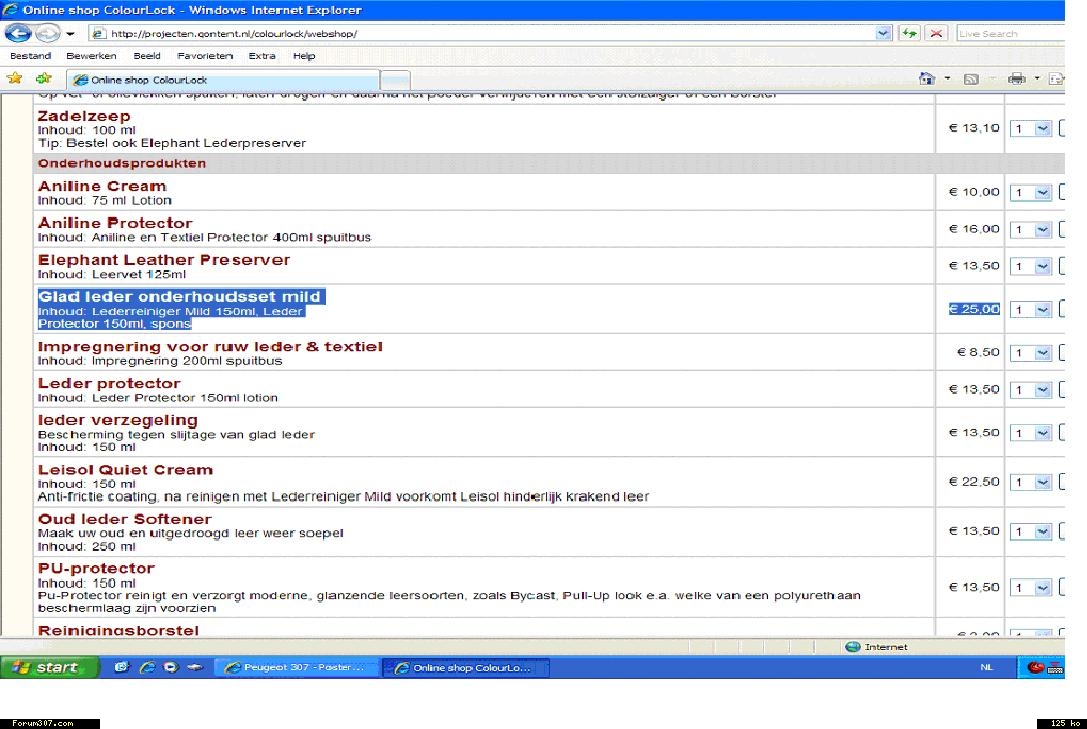Click the leder verzegeling title

tap(118, 420)
